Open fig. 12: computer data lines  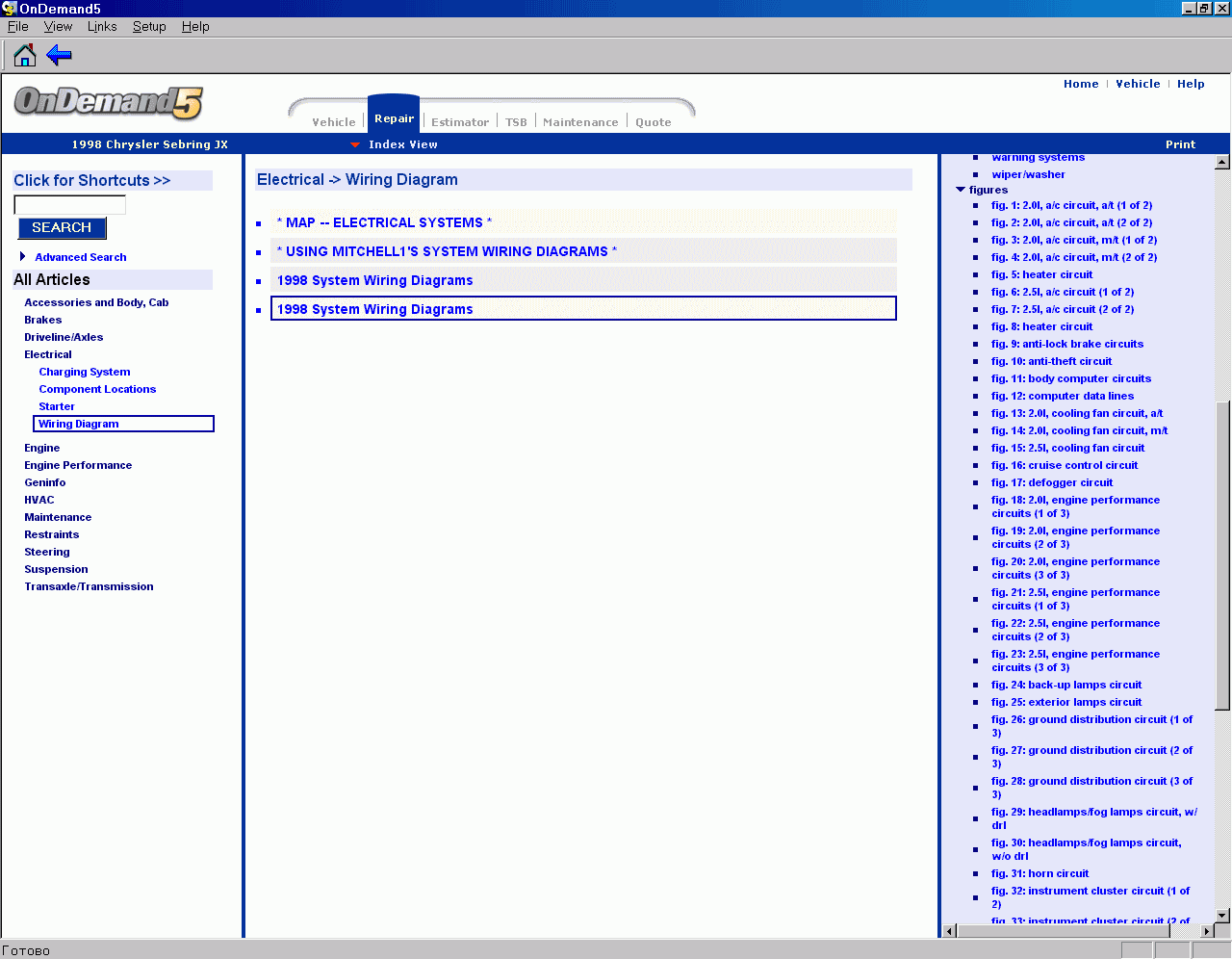[x=1063, y=396]
